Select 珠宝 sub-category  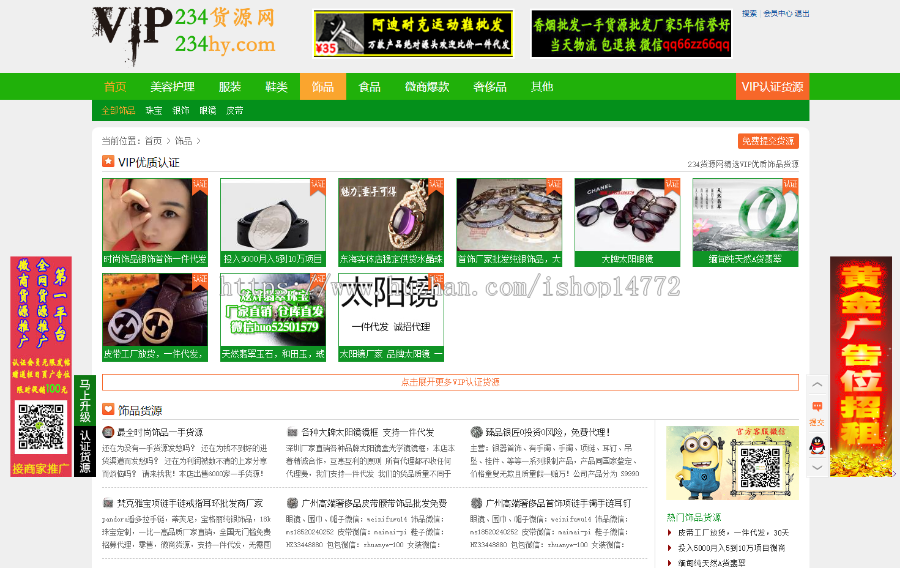pos(153,110)
